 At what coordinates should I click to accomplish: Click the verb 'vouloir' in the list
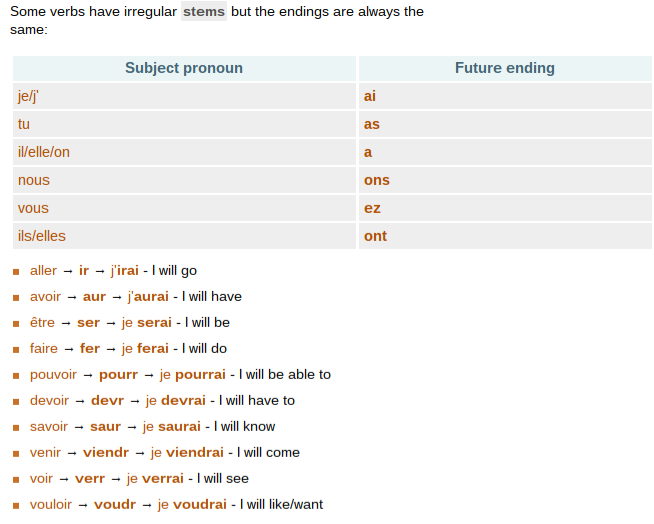pos(51,505)
